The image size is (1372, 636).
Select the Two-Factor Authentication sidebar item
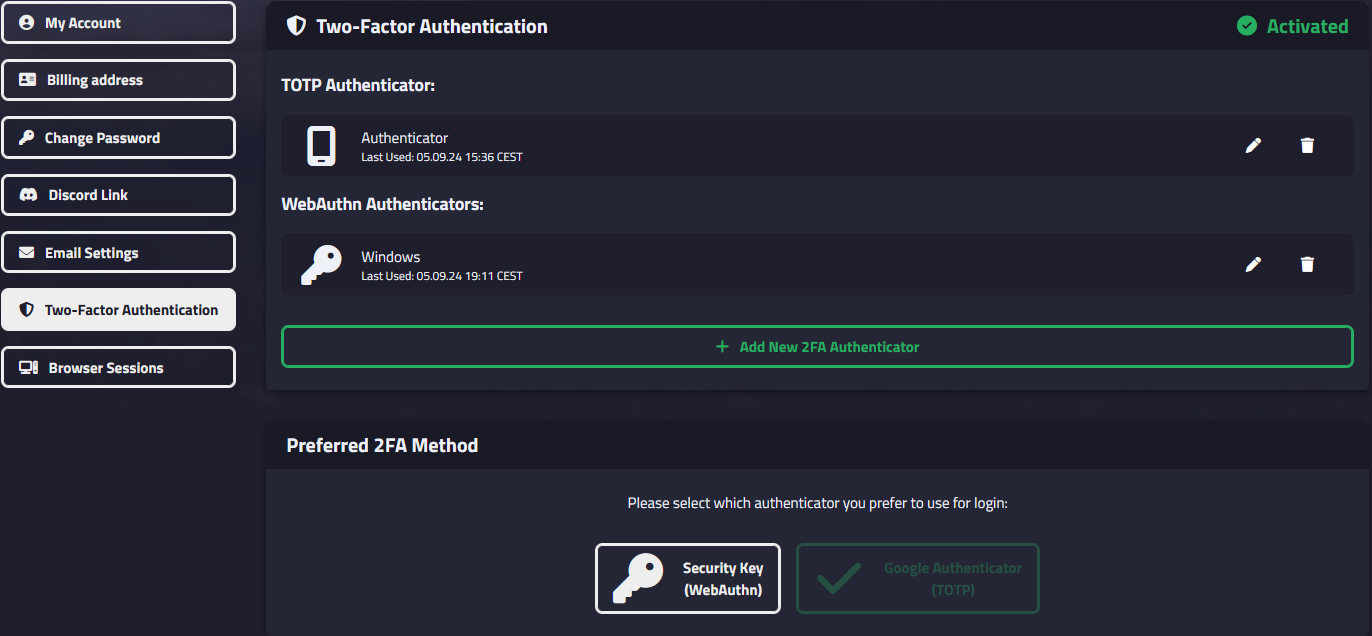coord(118,310)
